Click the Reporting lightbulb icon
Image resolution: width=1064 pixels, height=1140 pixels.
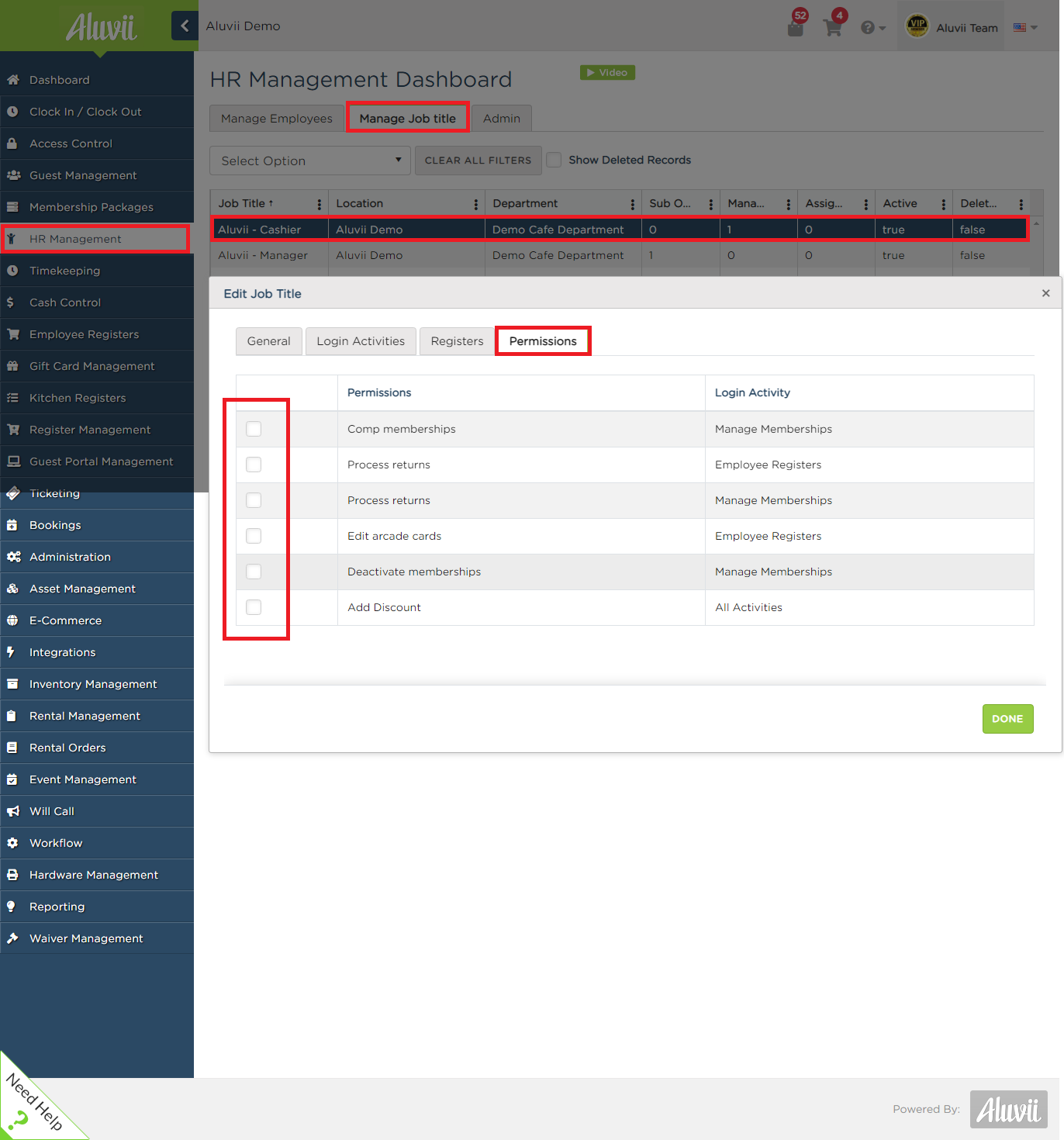click(x=12, y=907)
